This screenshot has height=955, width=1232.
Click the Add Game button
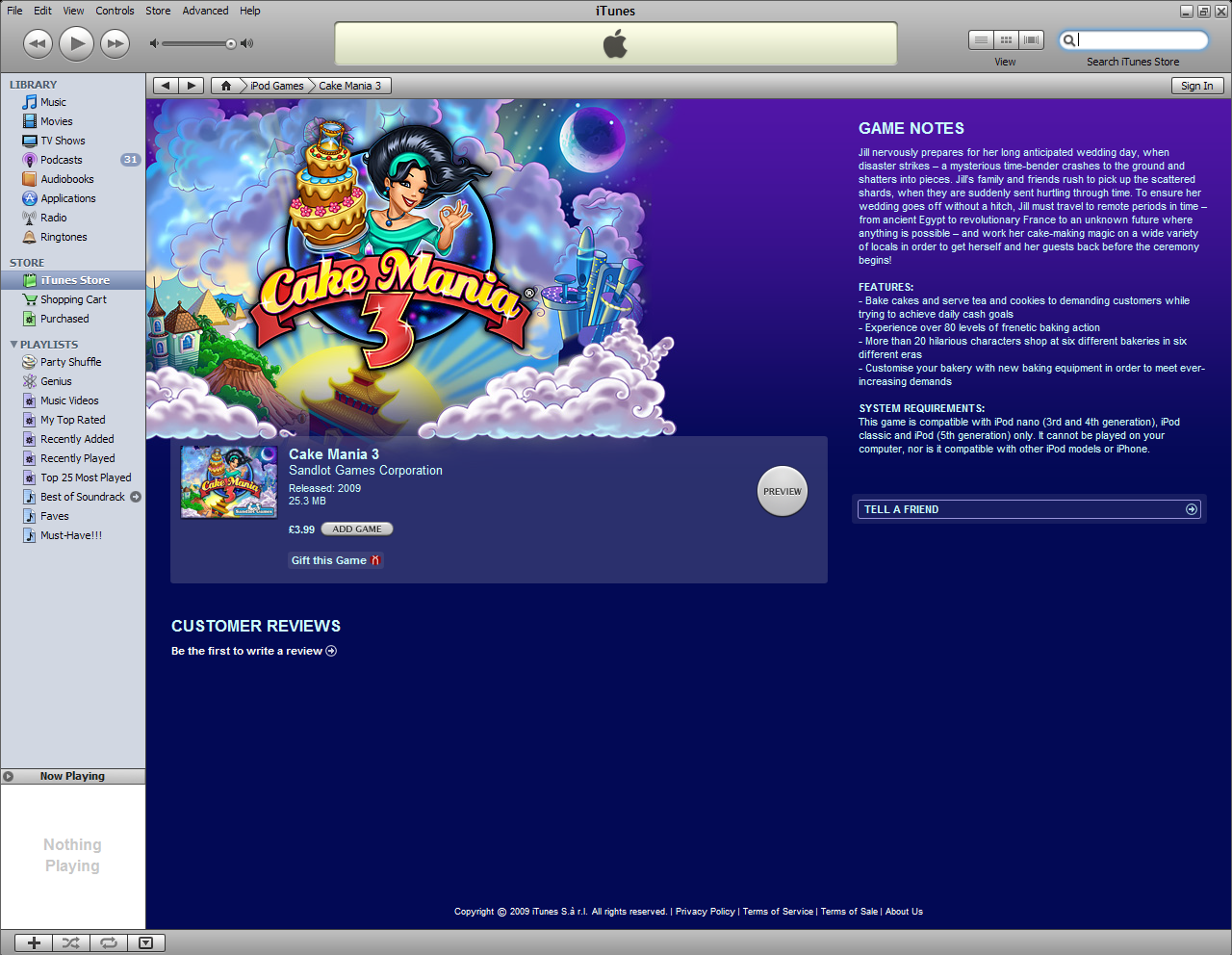(357, 529)
